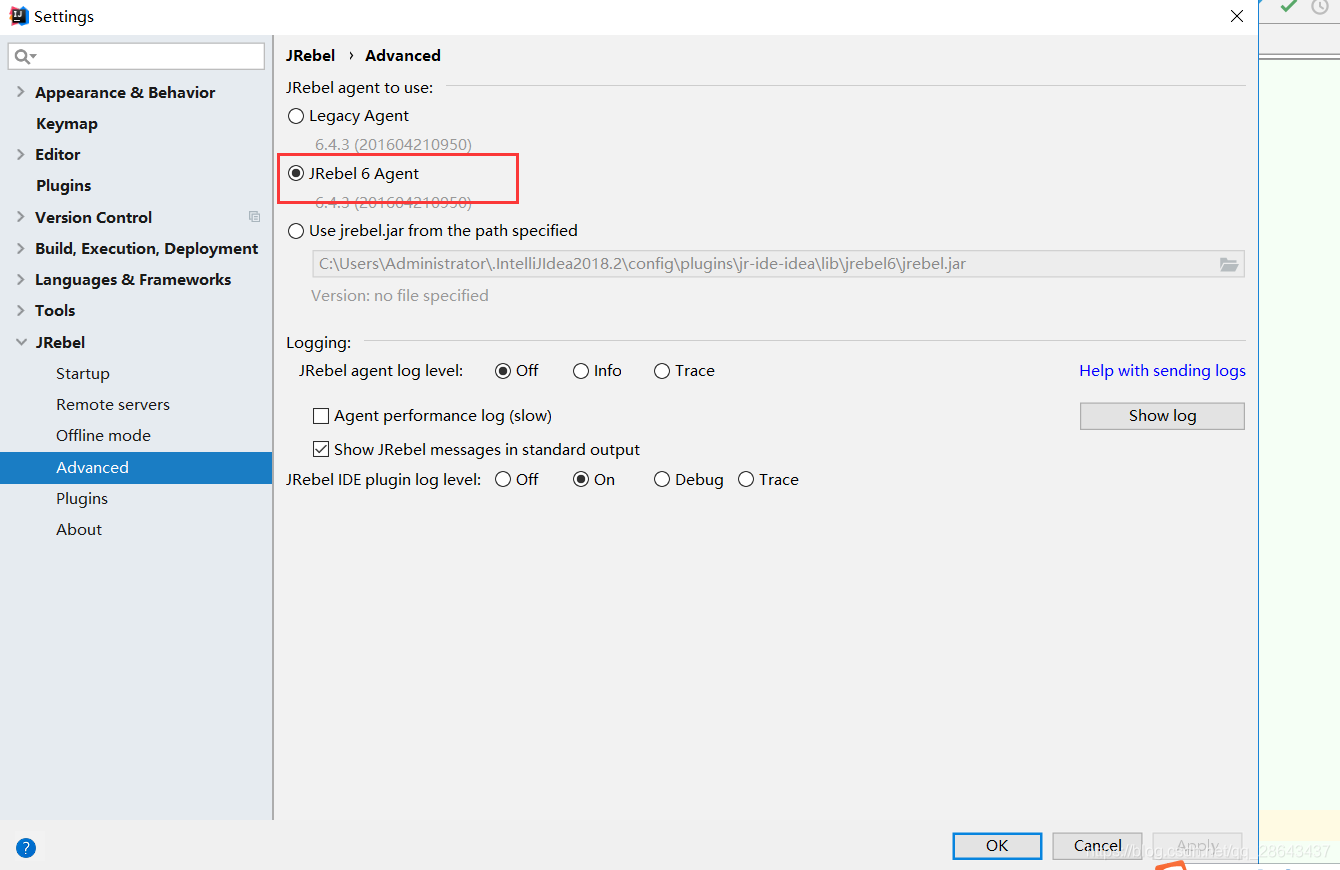Set JRebel agent log level to Trace

[x=662, y=371]
